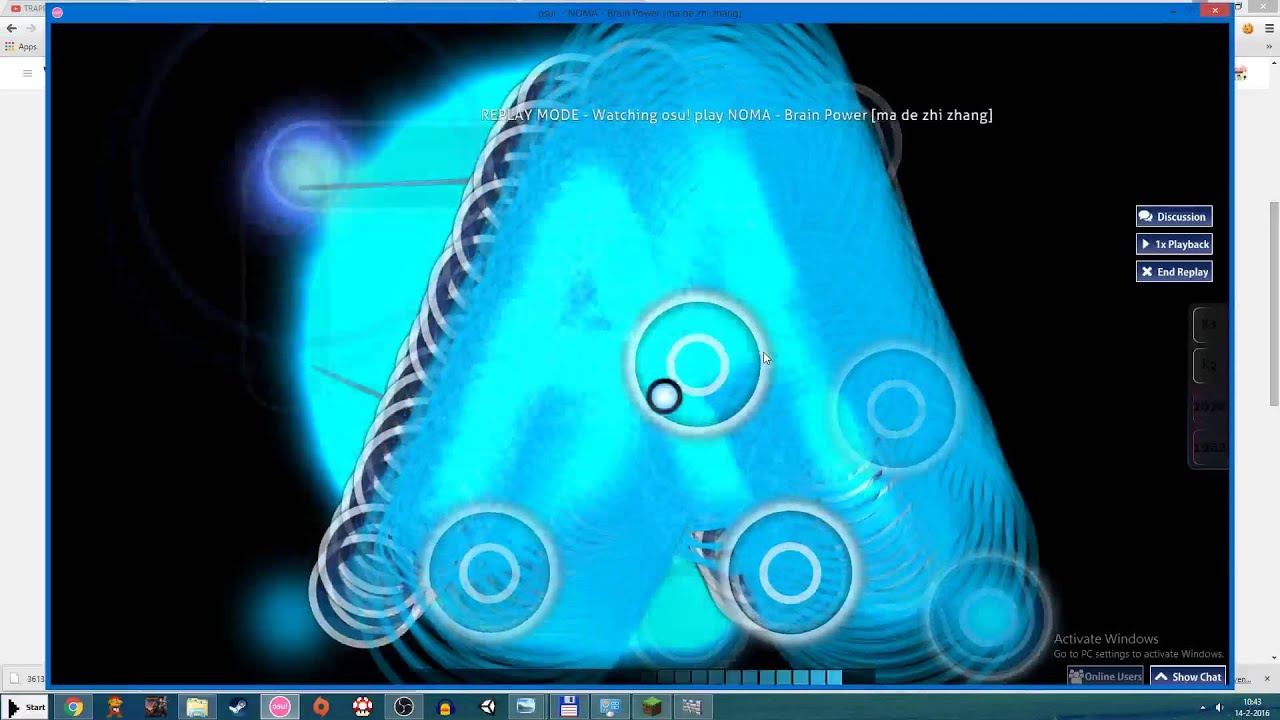Image resolution: width=1280 pixels, height=720 pixels.
Task: Open Unity from the taskbar
Action: (487, 707)
